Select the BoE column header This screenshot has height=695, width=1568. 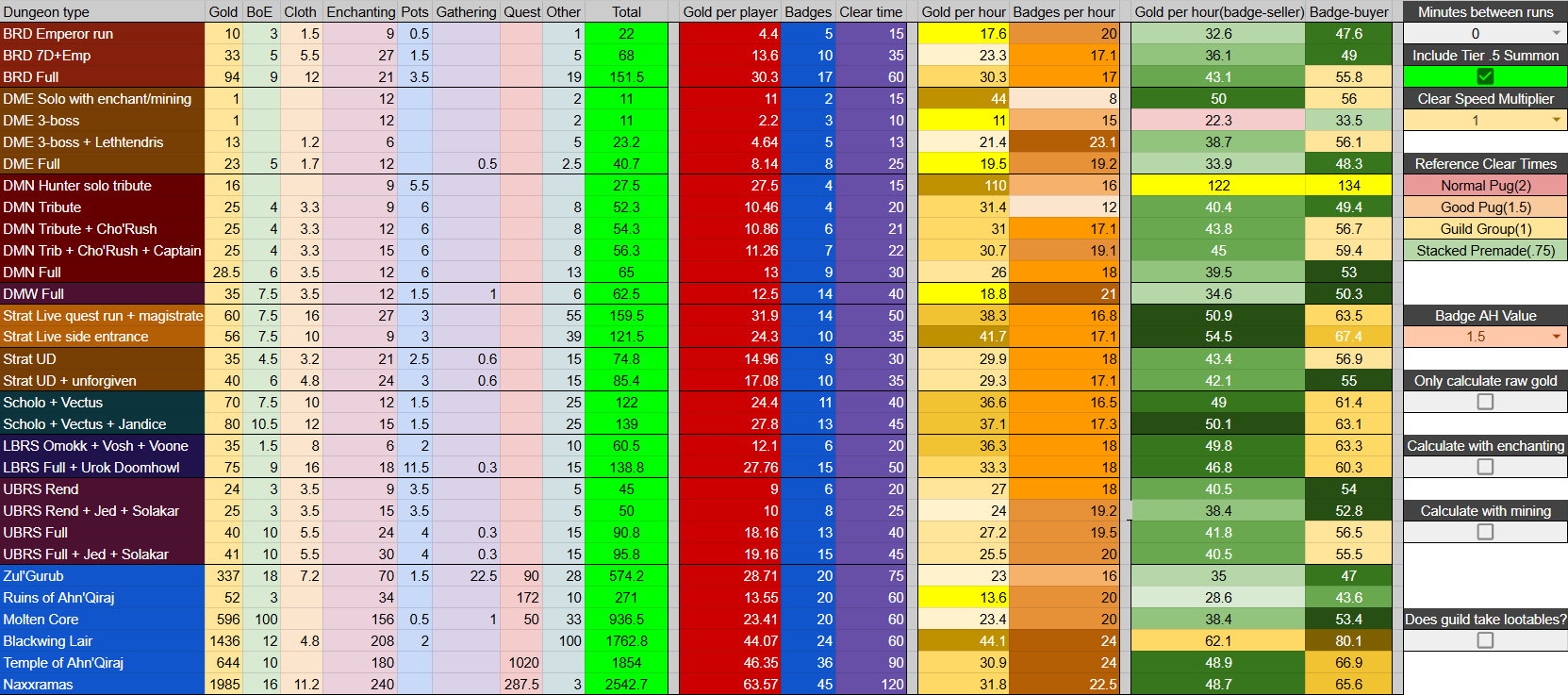[x=259, y=12]
